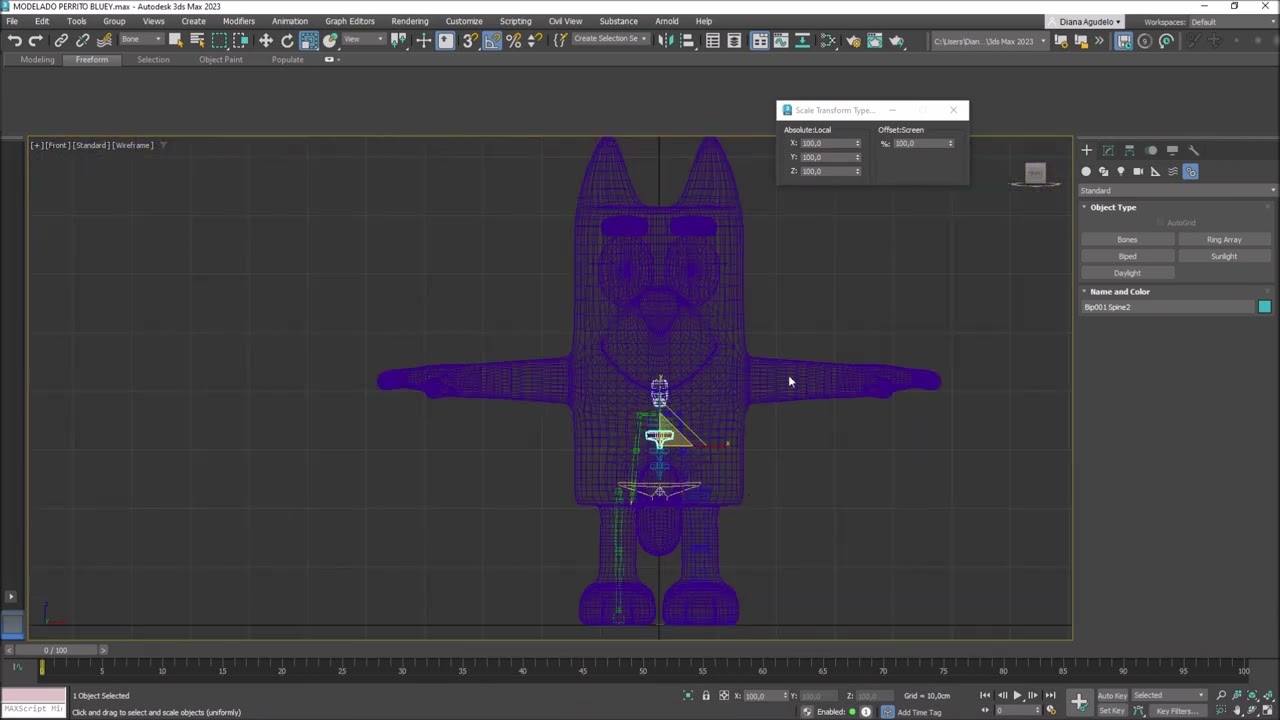
Task: Click the Select and Place icon
Action: (x=330, y=40)
